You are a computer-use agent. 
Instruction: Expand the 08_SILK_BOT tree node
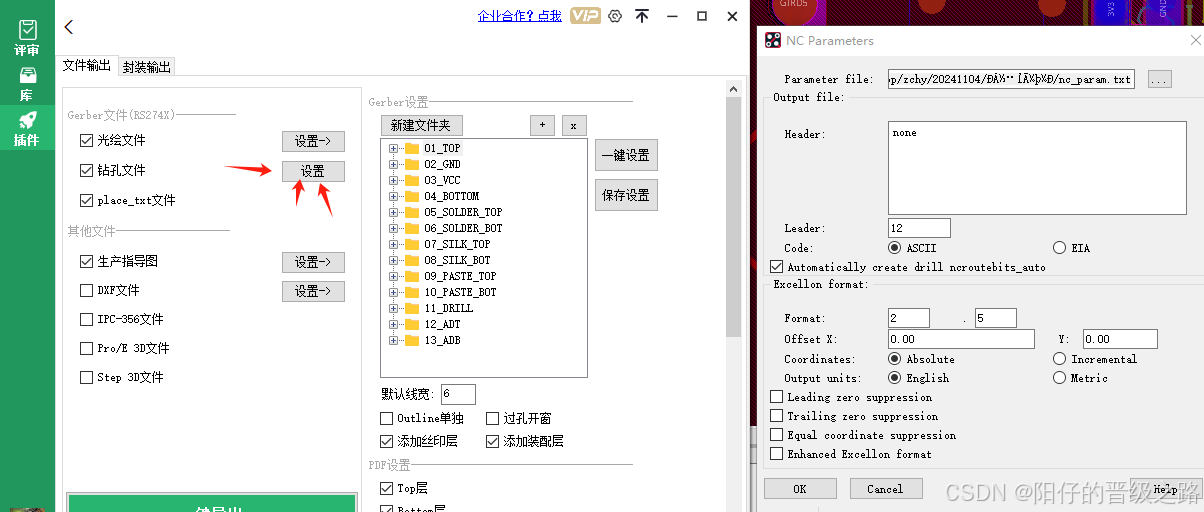[x=393, y=260]
